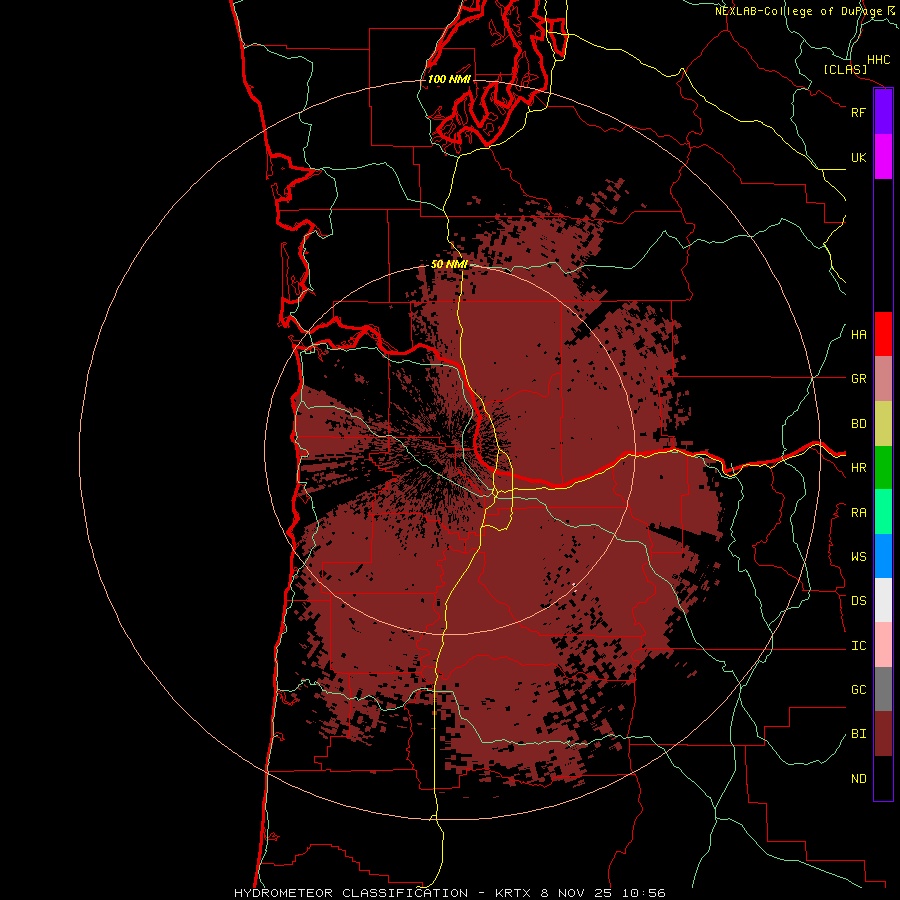900x900 pixels.
Task: Click the 'RA' legend label
Action: (x=858, y=513)
